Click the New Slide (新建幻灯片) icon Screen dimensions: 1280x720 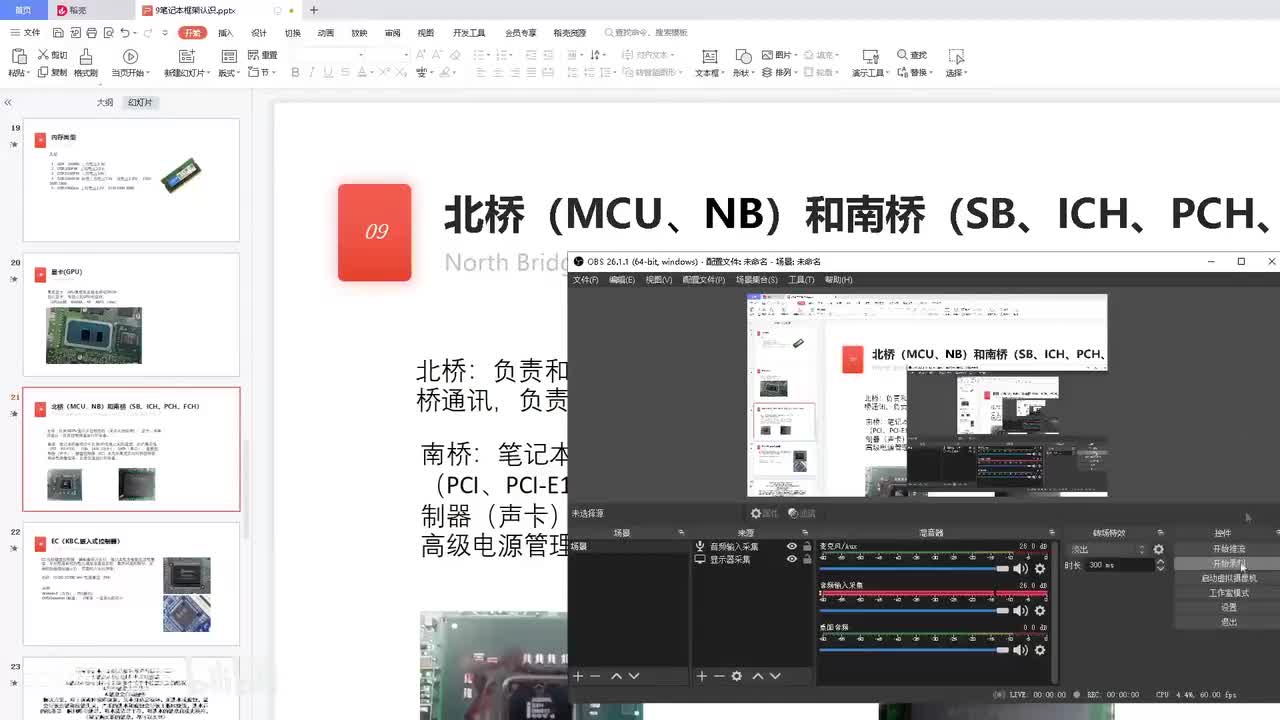(x=185, y=56)
